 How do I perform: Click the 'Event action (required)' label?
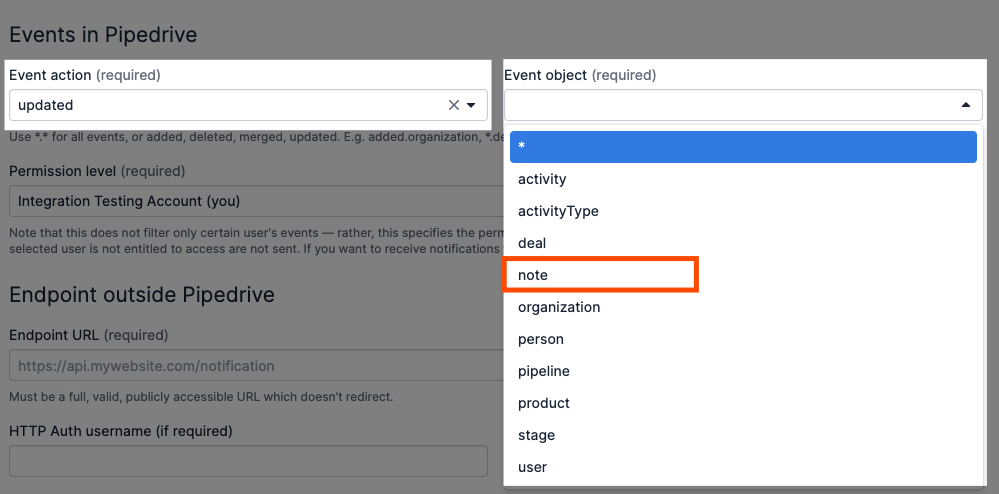pos(85,75)
